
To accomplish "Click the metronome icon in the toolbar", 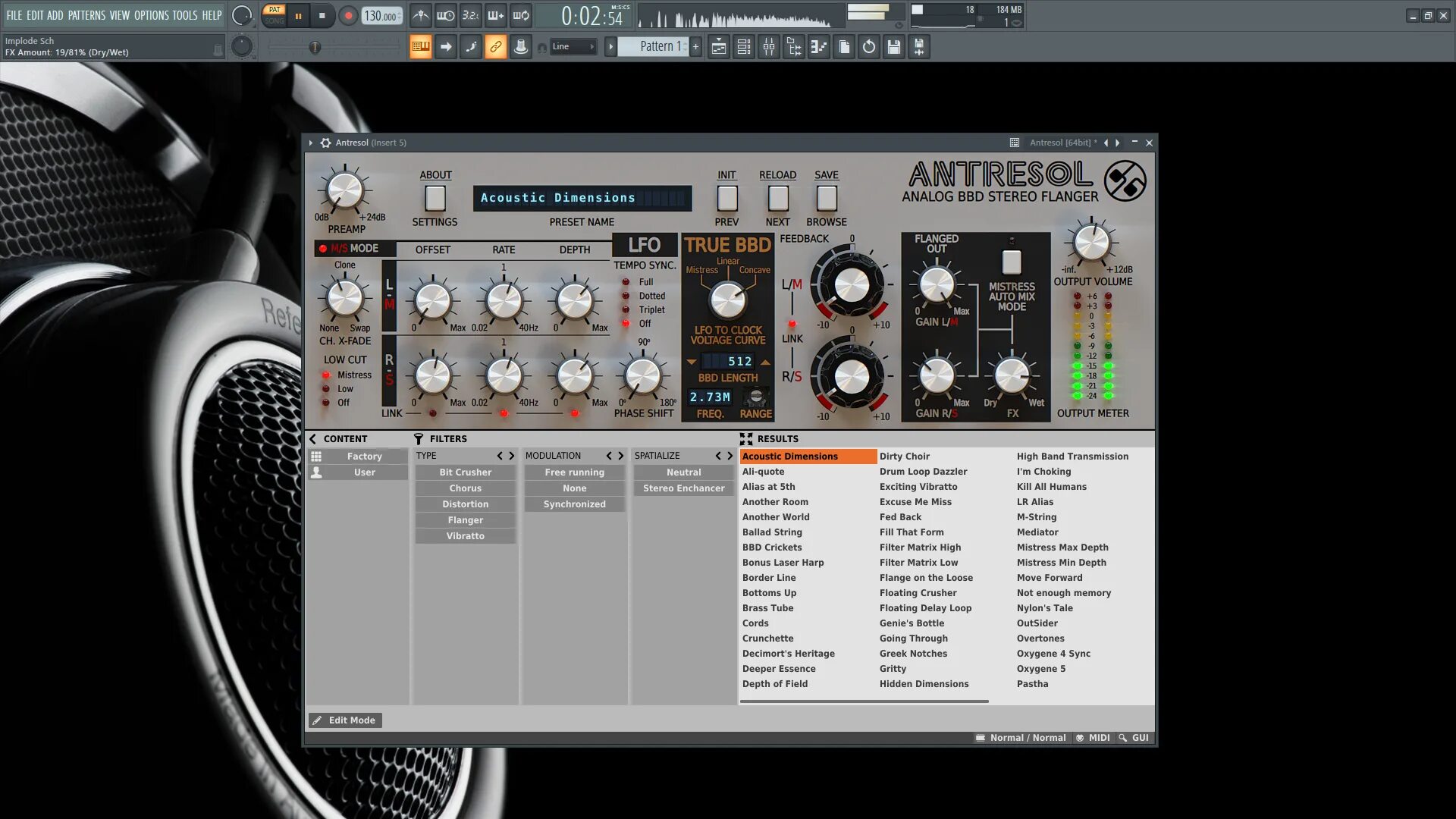I will [420, 15].
